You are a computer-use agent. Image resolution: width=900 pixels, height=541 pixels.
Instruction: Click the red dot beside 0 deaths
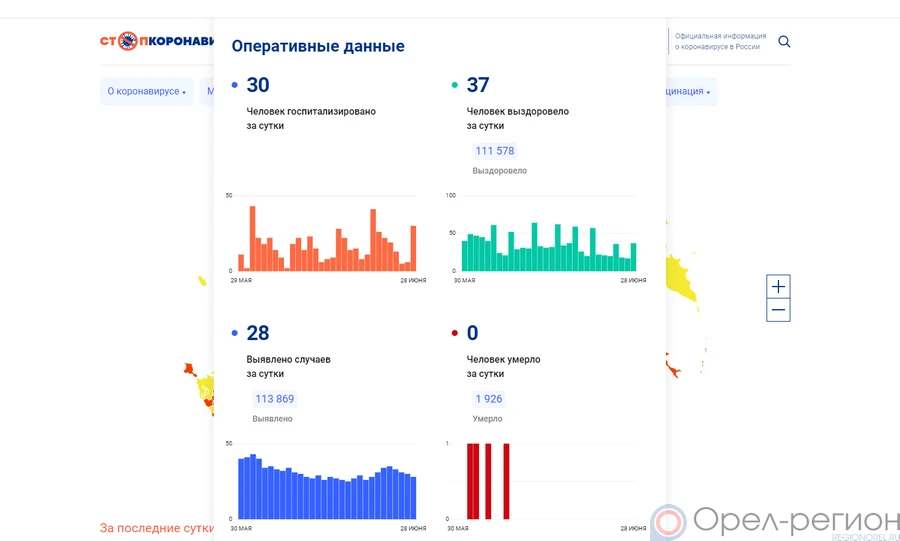click(454, 334)
